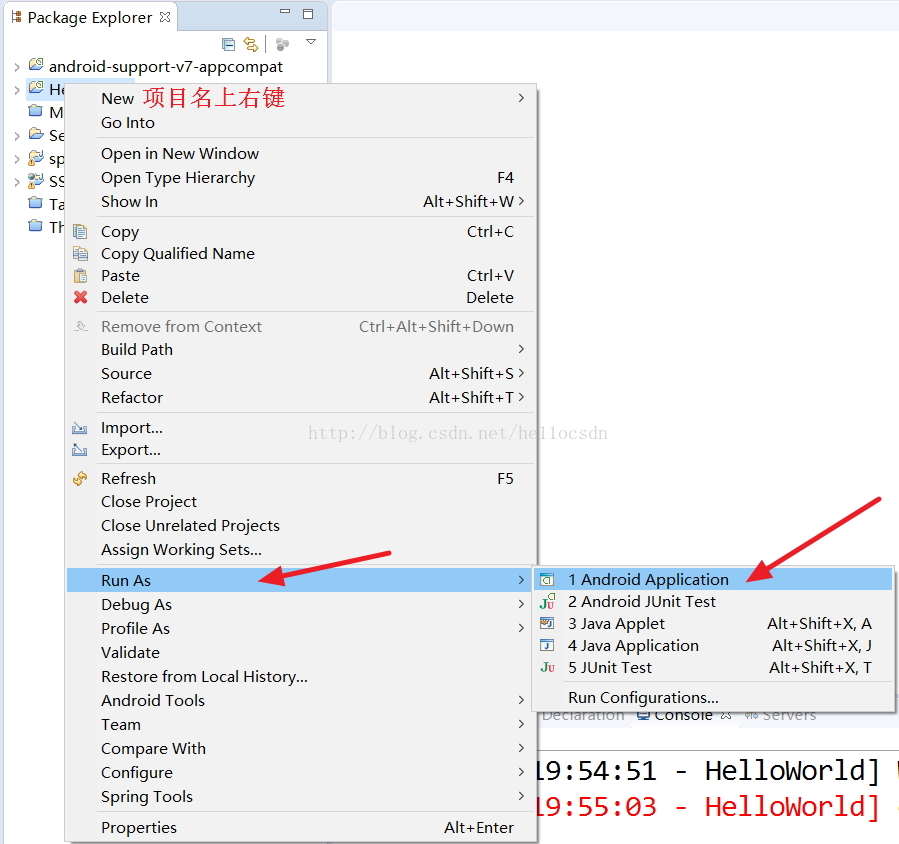Open the Spring Tools submenu
The image size is (899, 844).
[301, 797]
